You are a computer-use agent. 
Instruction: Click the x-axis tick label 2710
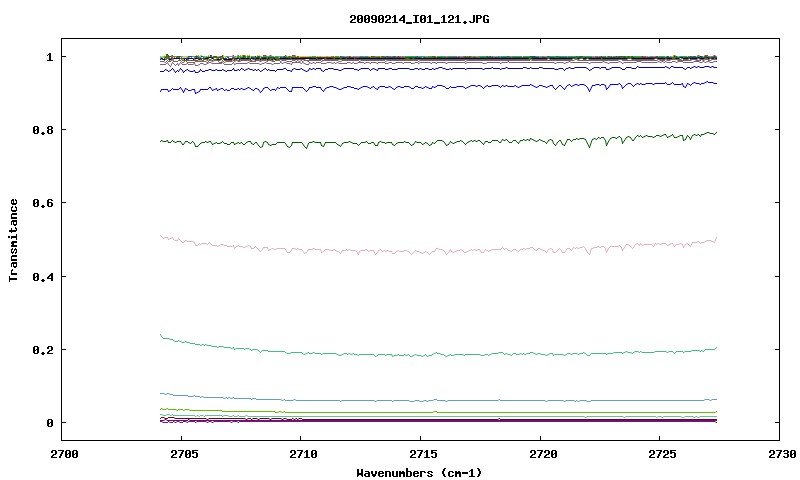[x=303, y=453]
